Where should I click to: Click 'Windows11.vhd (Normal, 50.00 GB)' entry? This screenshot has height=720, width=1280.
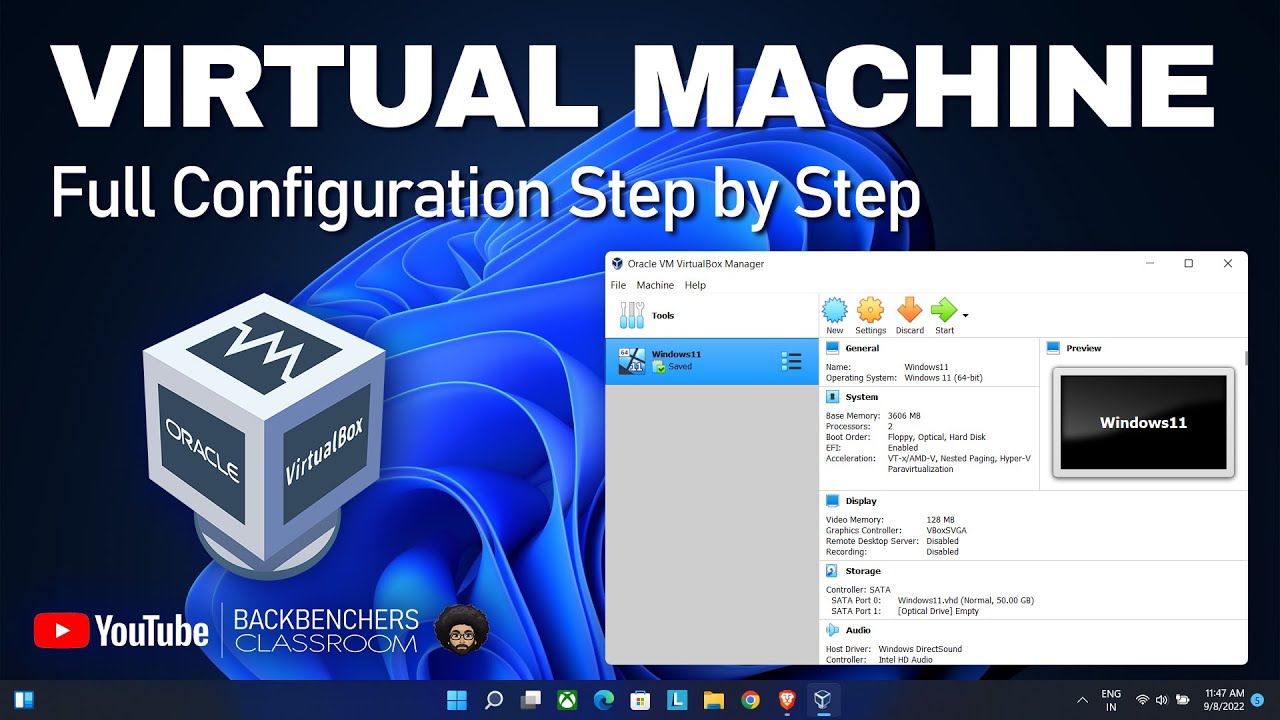click(966, 600)
